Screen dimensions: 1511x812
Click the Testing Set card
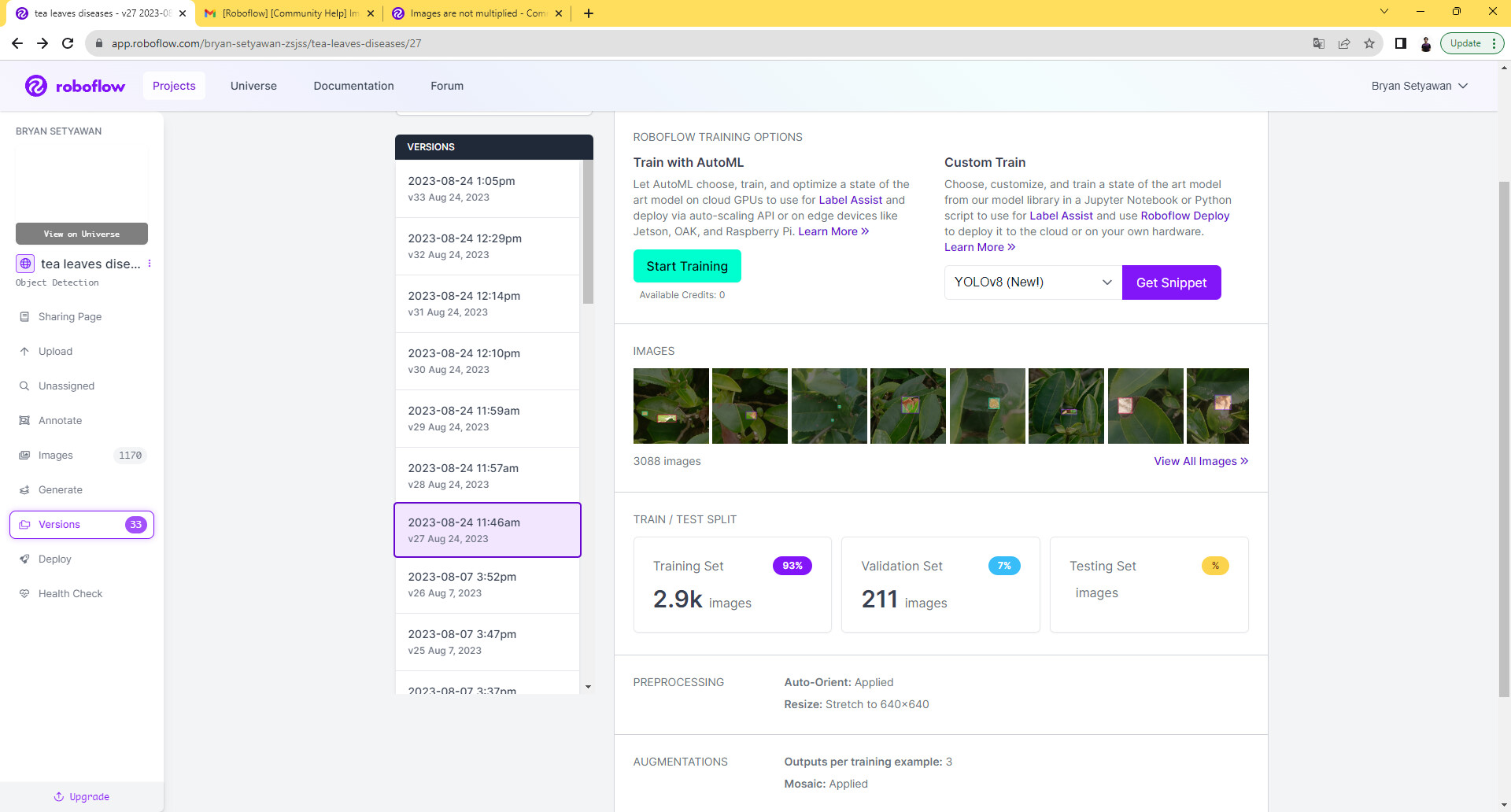(1149, 585)
